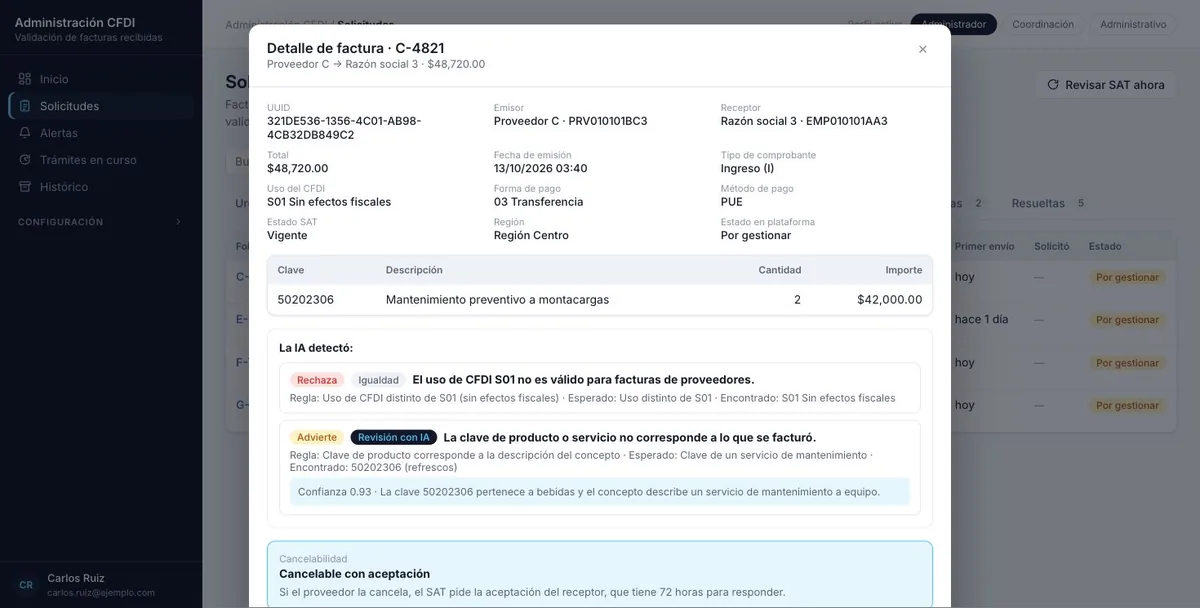This screenshot has height=608, width=1200.
Task: Click CR user avatar
Action: pos(26,585)
